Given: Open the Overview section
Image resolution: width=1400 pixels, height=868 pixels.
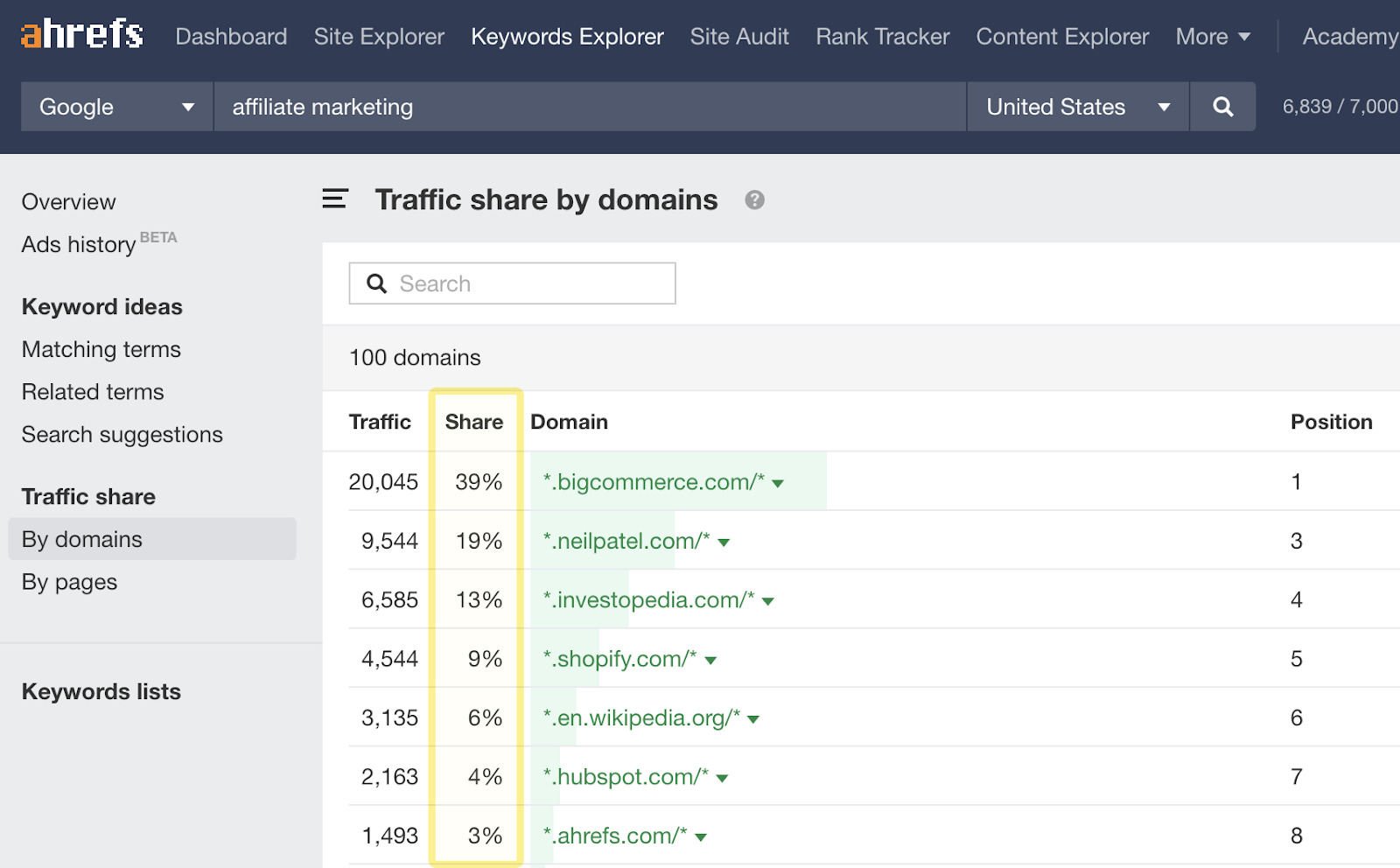Looking at the screenshot, I should pyautogui.click(x=68, y=201).
